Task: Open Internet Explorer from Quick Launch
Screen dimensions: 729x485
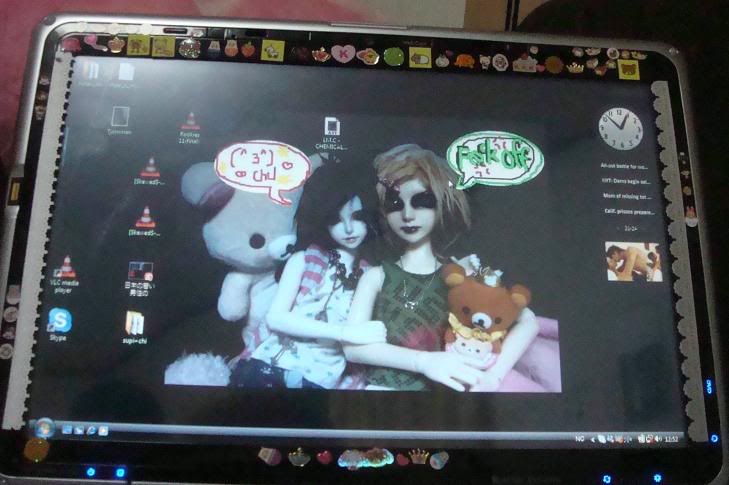Action: 91,431
